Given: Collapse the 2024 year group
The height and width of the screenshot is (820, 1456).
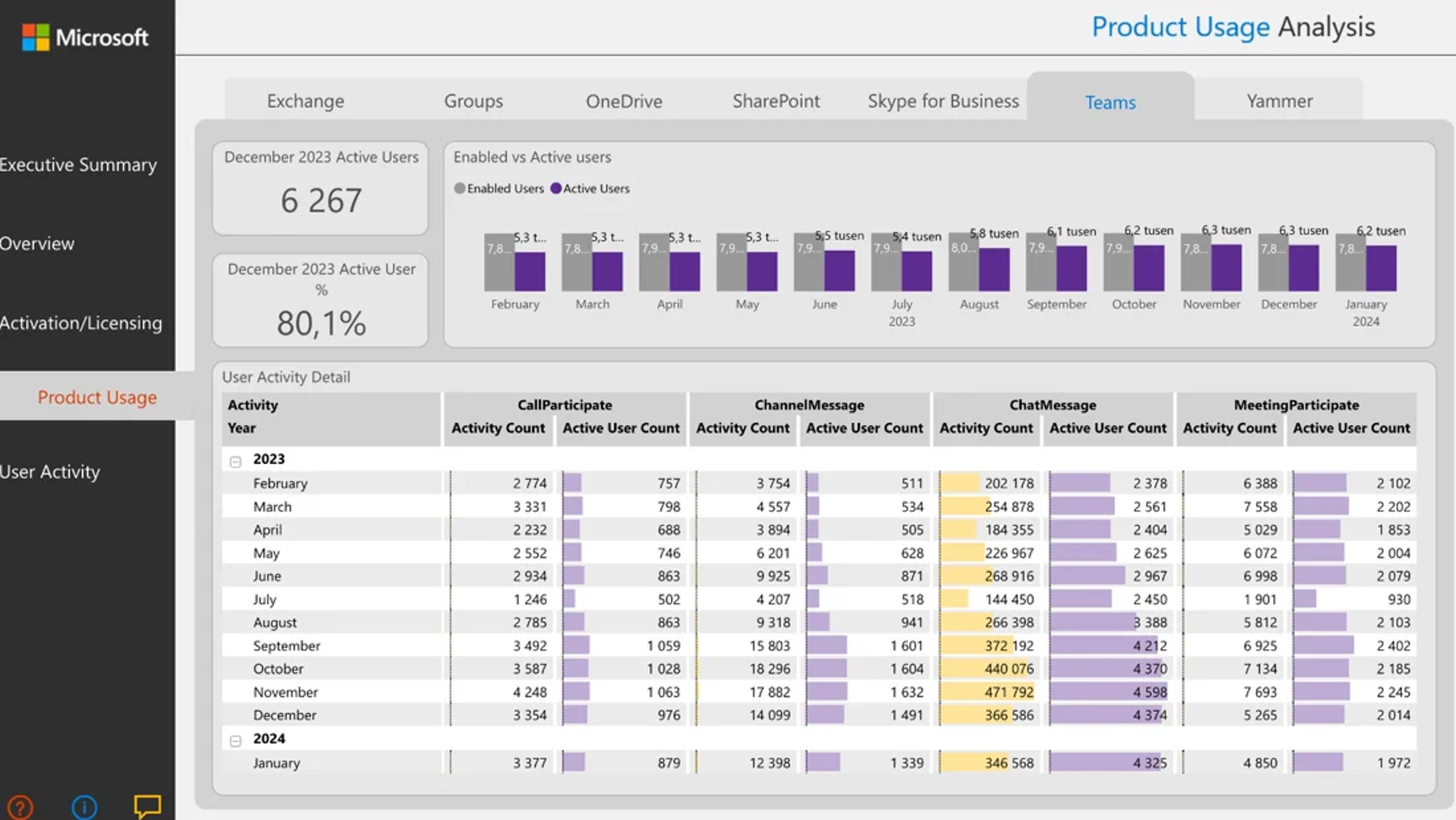Looking at the screenshot, I should point(235,741).
